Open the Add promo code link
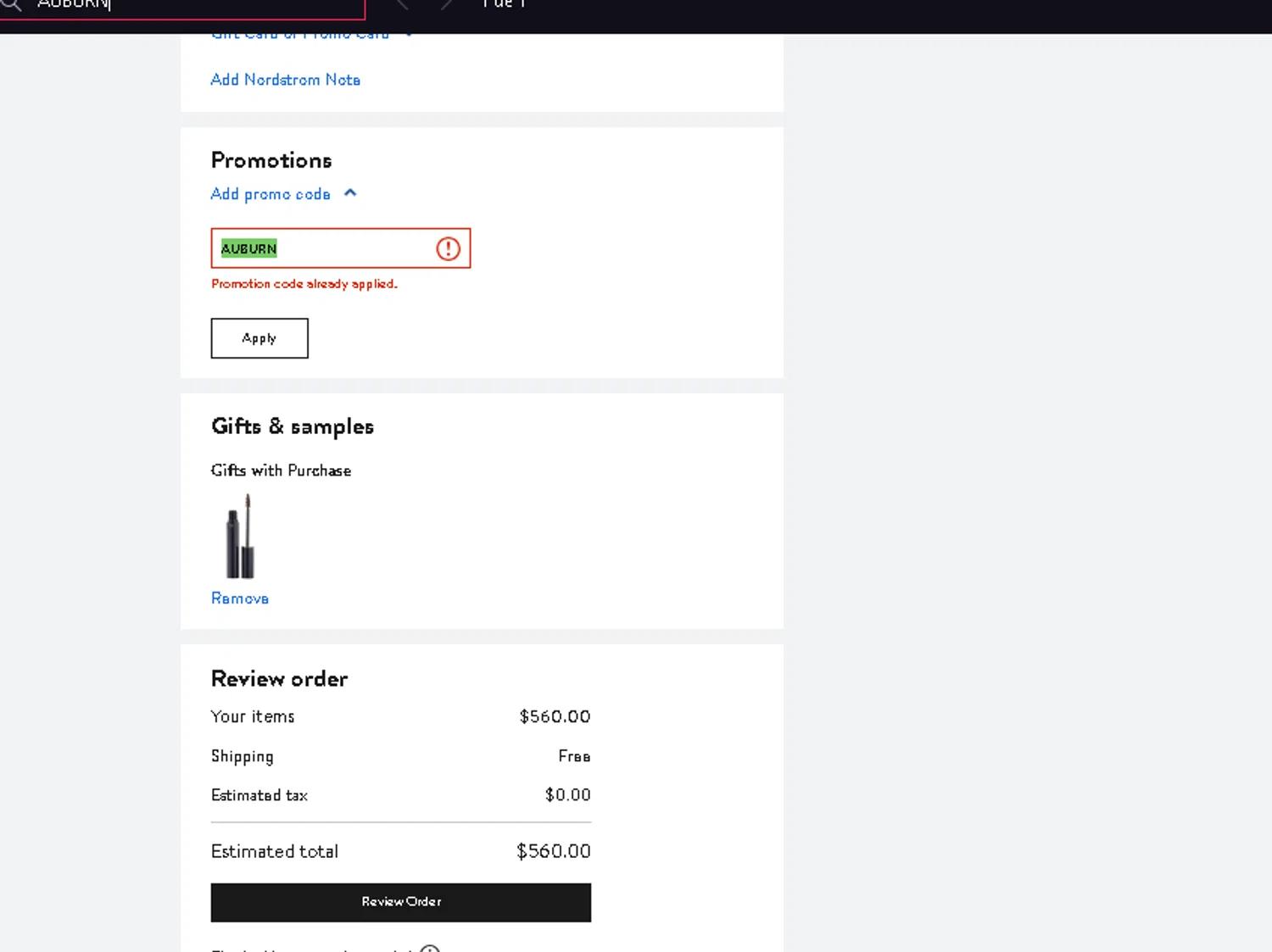1272x952 pixels. (x=271, y=194)
